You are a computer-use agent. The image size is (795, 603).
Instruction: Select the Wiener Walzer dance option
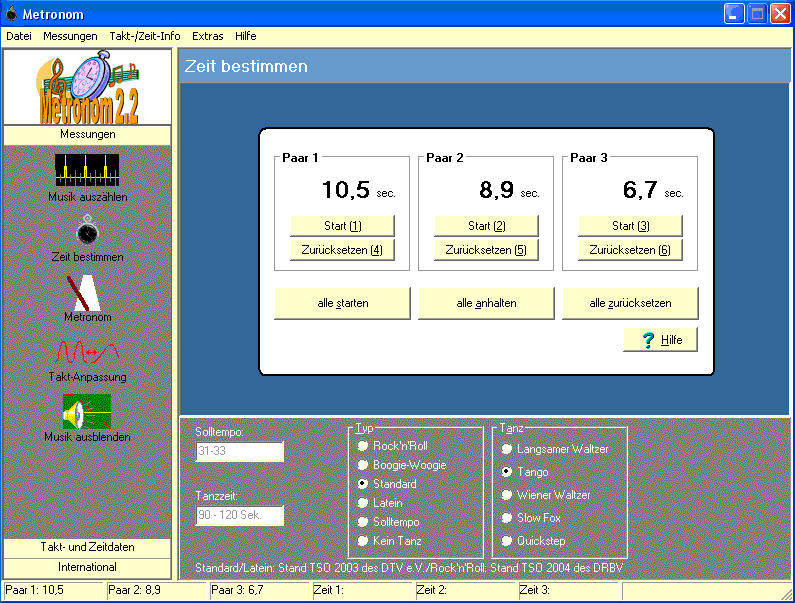click(x=507, y=495)
